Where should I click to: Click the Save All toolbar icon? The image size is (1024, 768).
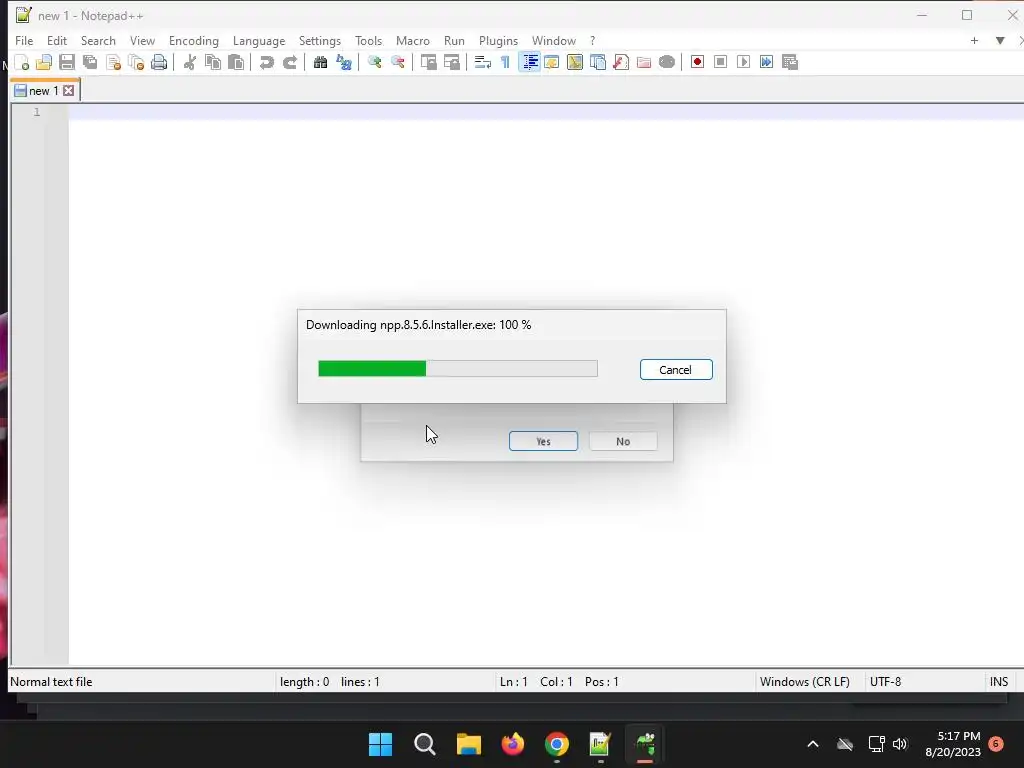(x=90, y=63)
